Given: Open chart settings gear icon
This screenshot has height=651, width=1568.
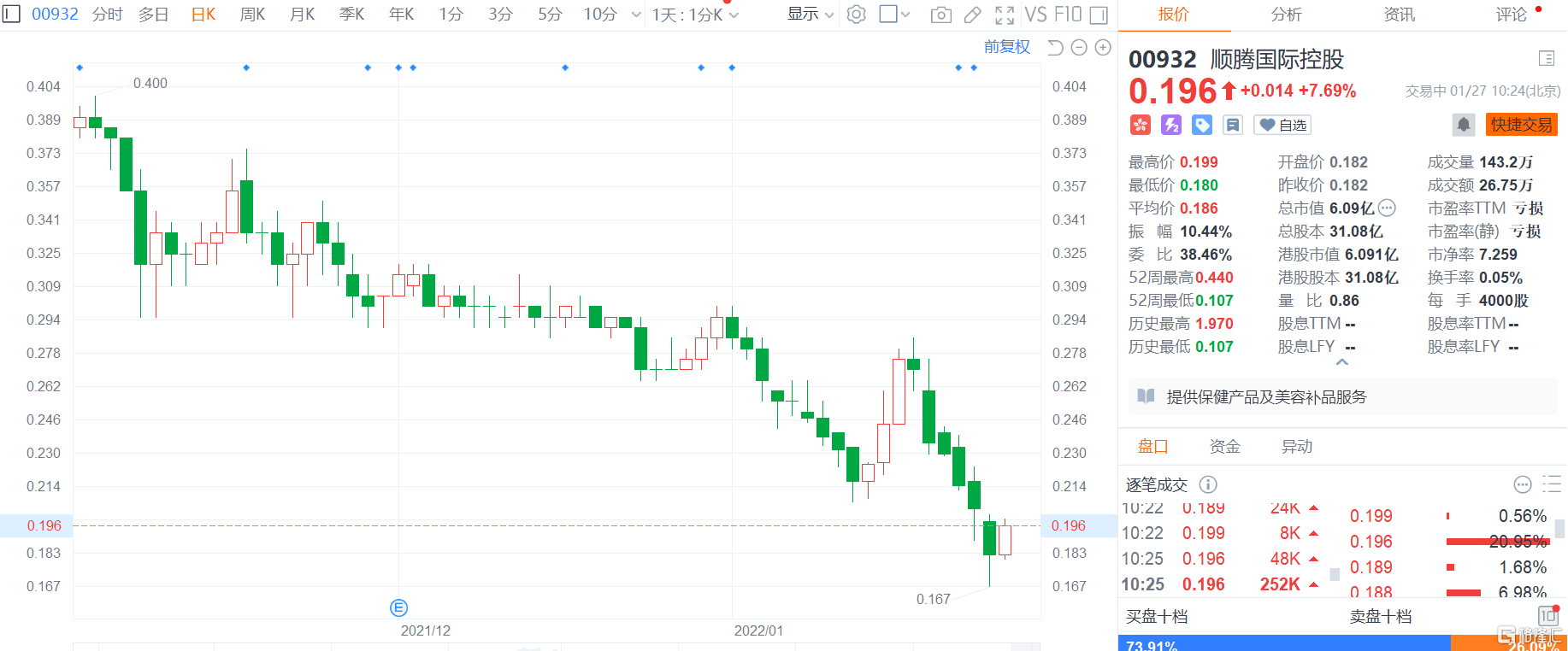Looking at the screenshot, I should click(856, 15).
